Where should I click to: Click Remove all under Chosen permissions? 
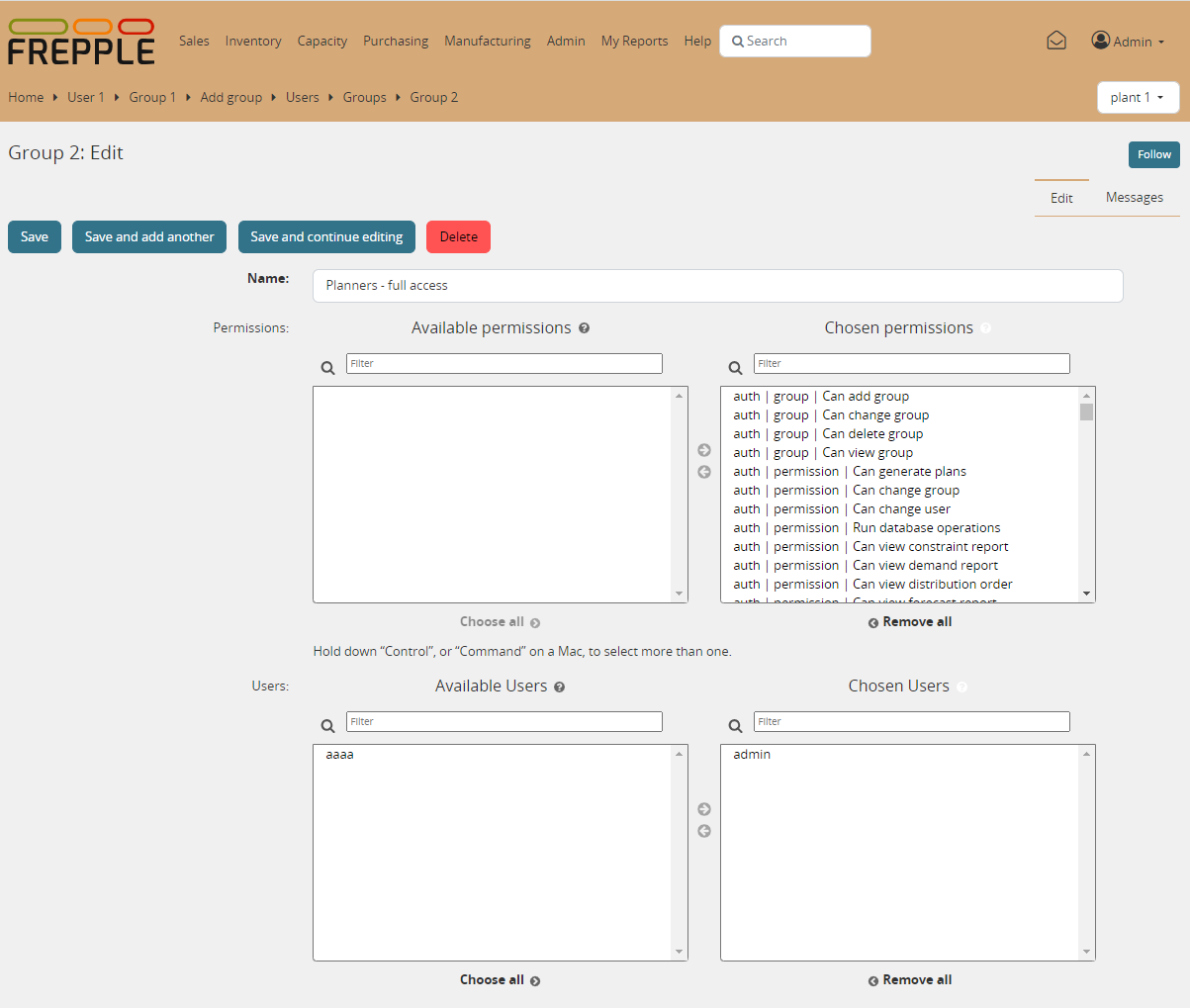(x=910, y=622)
